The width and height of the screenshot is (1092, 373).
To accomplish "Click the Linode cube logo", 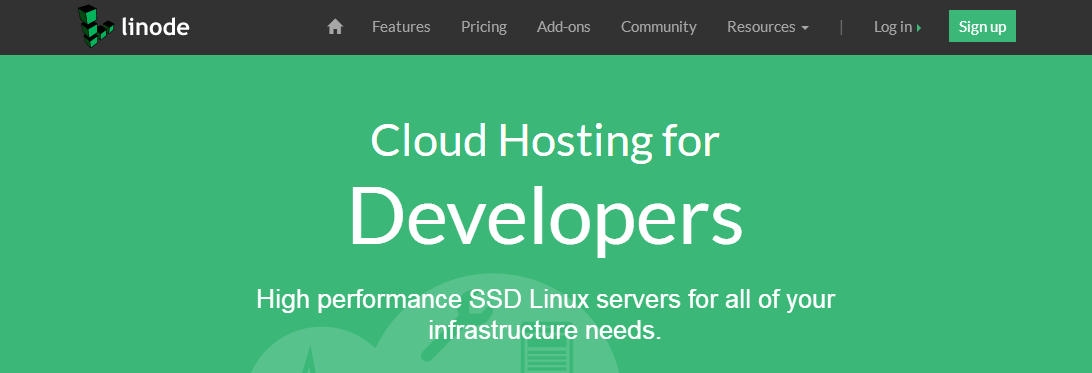I will coord(95,26).
